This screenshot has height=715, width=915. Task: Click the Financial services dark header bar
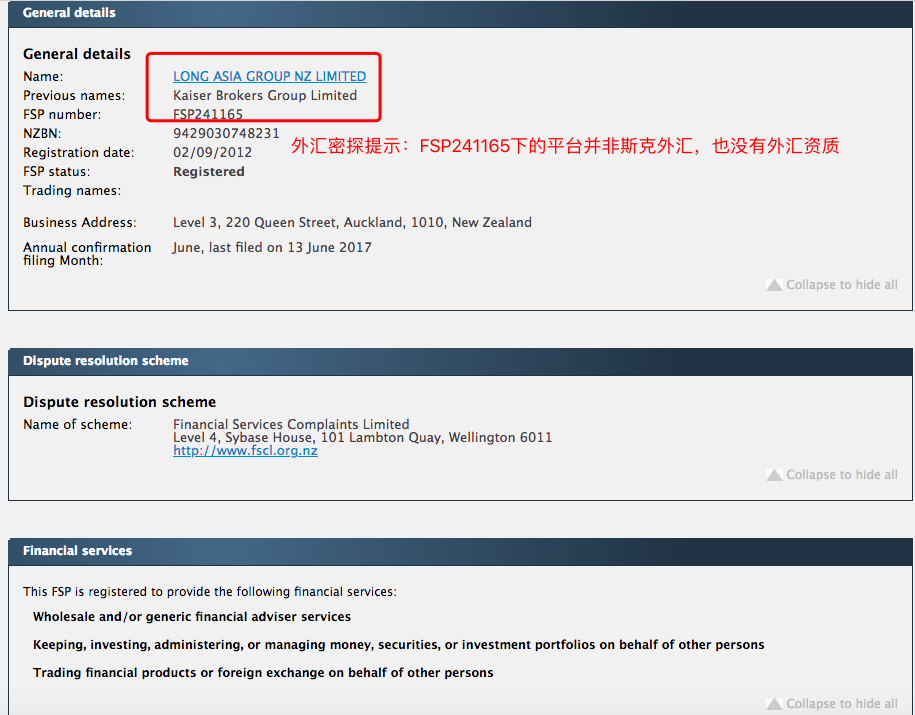(460, 552)
